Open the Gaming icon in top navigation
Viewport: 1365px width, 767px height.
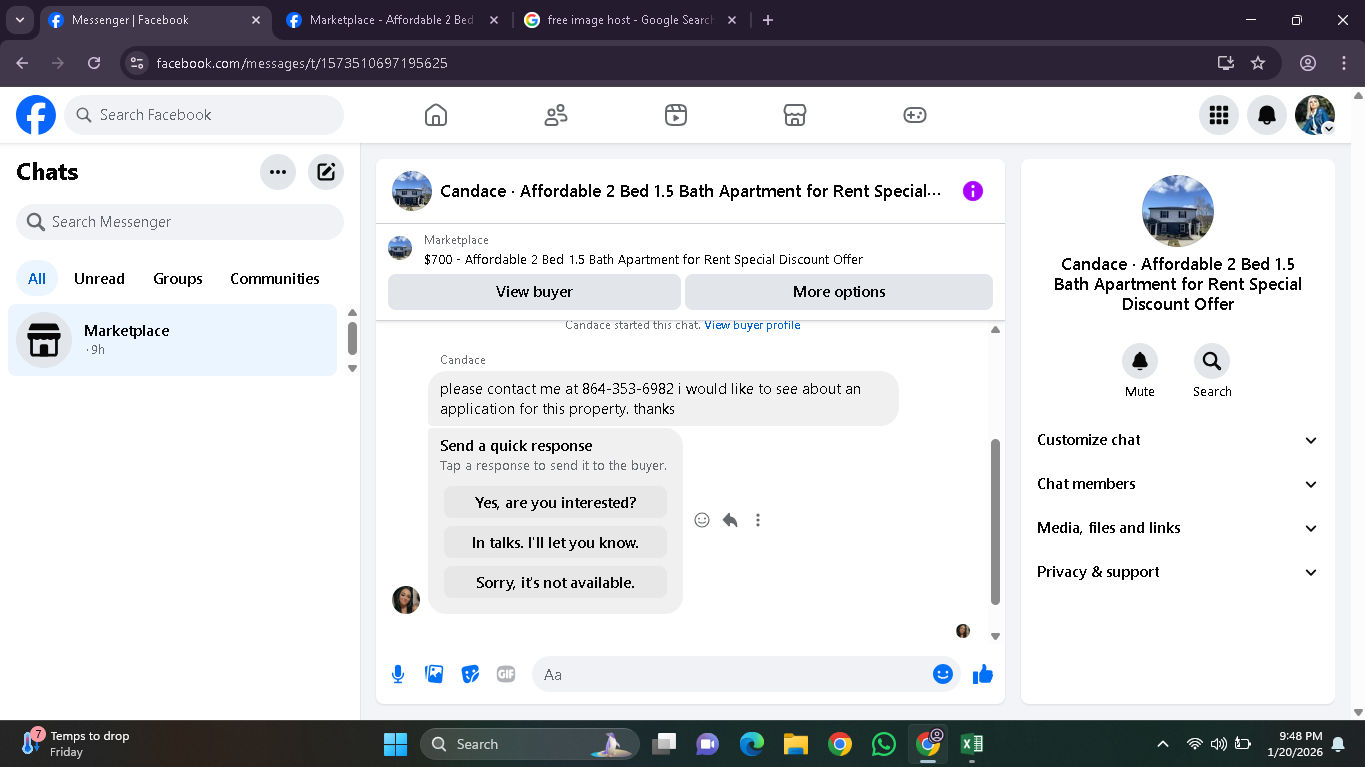[915, 115]
